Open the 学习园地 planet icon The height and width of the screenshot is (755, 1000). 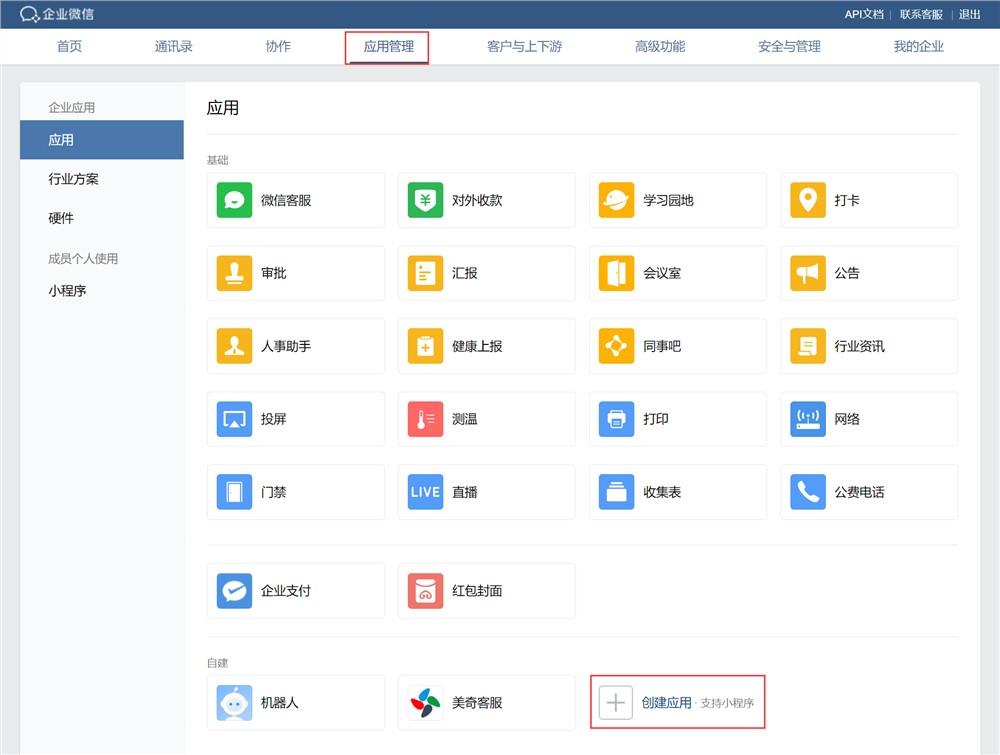617,200
